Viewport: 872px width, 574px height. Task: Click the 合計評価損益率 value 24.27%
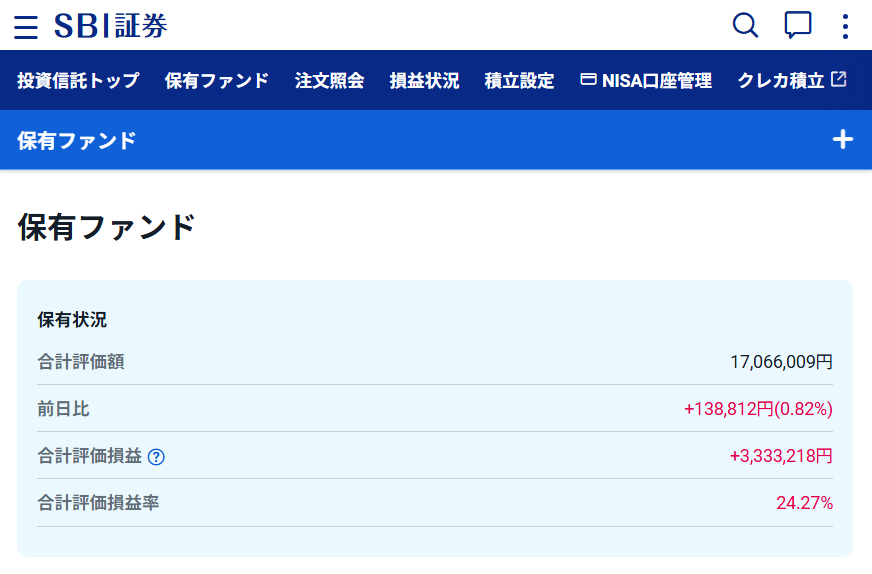[x=804, y=503]
